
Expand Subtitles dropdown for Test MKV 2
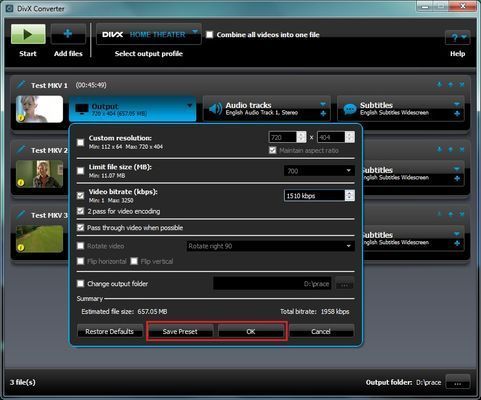coord(457,169)
